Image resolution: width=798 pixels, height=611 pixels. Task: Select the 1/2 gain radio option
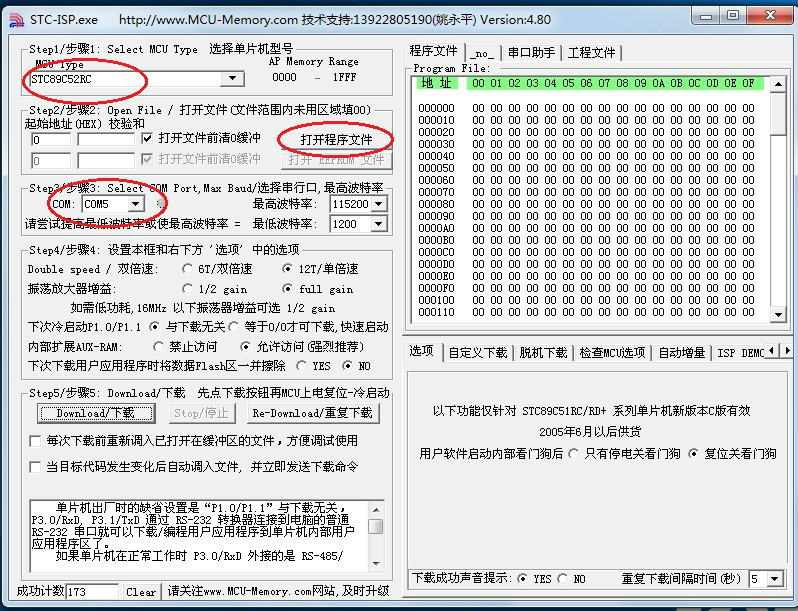[x=188, y=289]
